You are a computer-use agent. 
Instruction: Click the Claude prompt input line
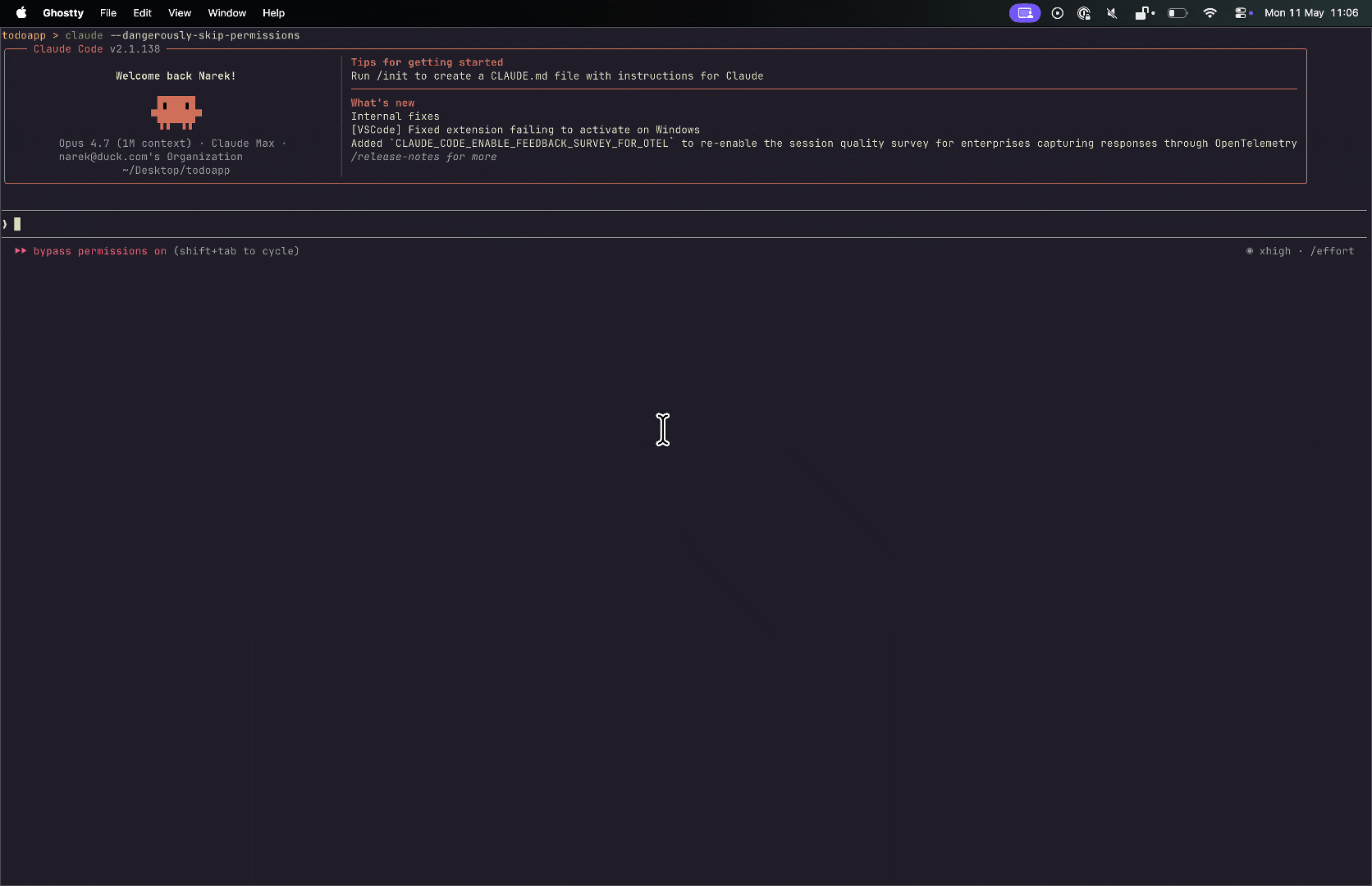pyautogui.click(x=686, y=224)
